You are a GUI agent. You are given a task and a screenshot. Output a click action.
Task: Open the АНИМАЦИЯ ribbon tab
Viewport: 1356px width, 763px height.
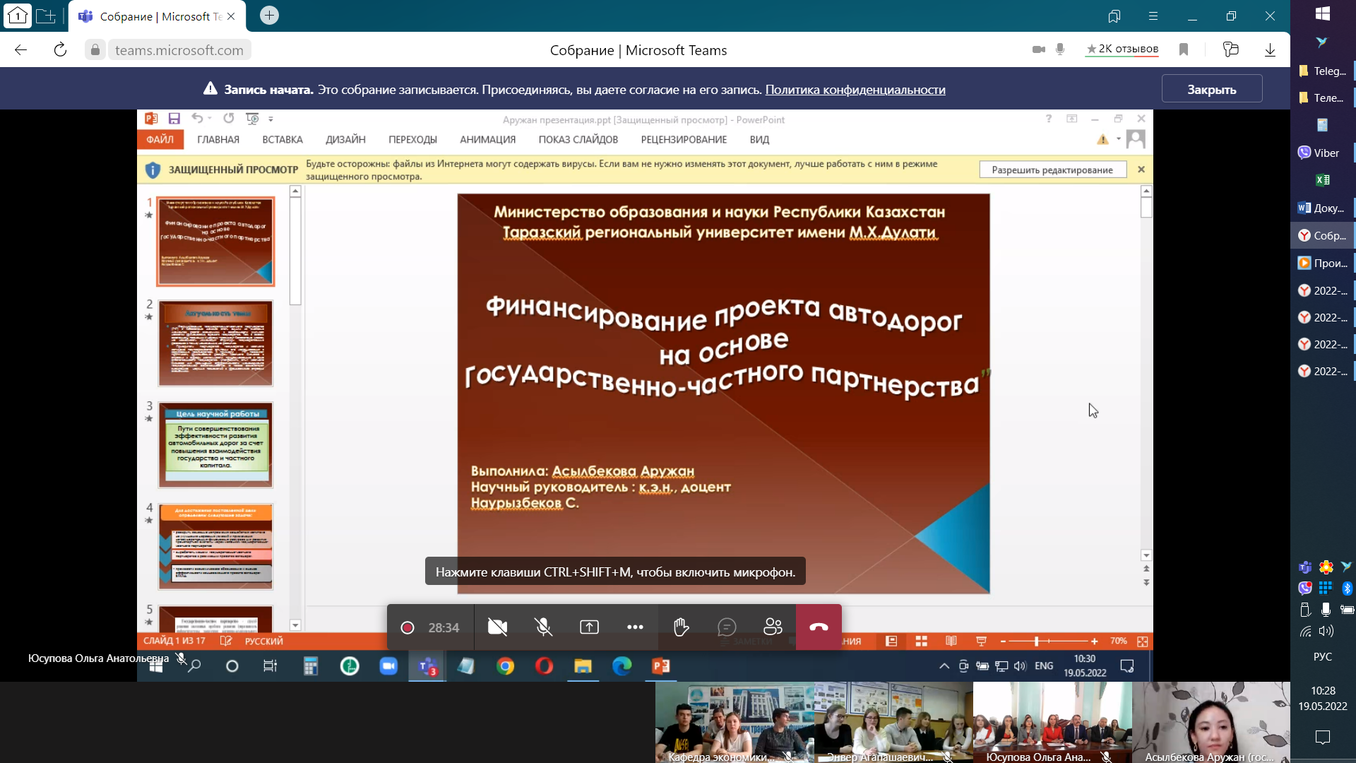[x=488, y=140]
